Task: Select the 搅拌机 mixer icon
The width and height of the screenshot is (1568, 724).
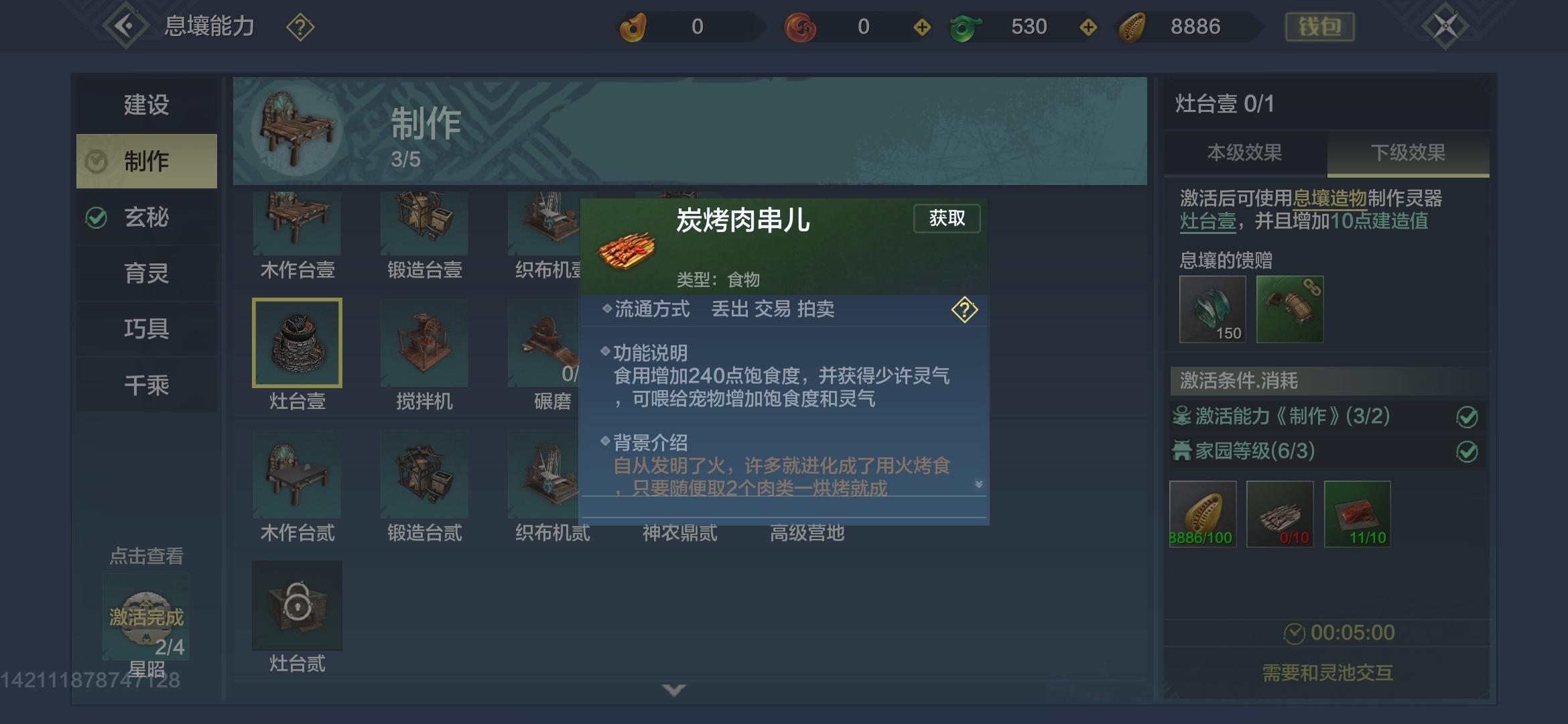Action: point(424,343)
